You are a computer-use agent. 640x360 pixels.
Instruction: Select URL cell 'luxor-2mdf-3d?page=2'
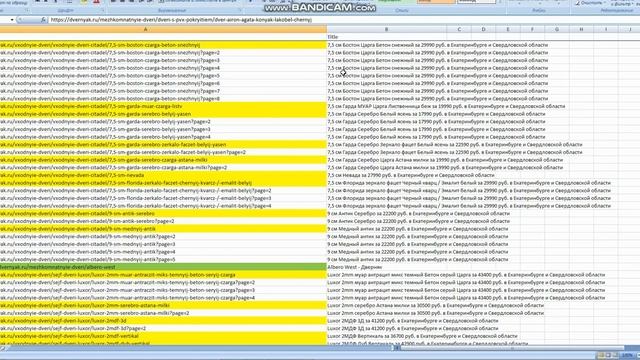pos(163,328)
